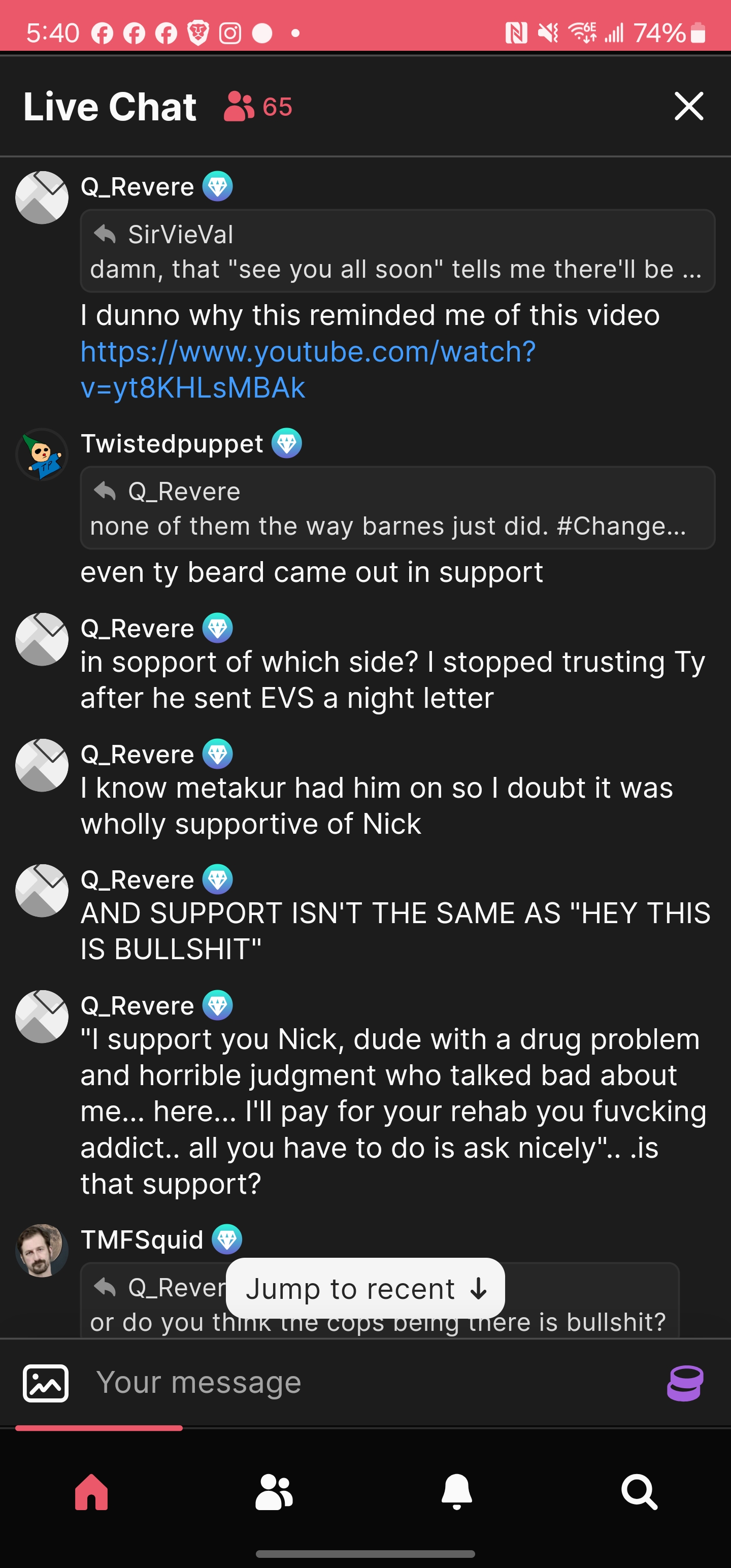
Task: Tap the Twistedpuppet username
Action: (172, 443)
